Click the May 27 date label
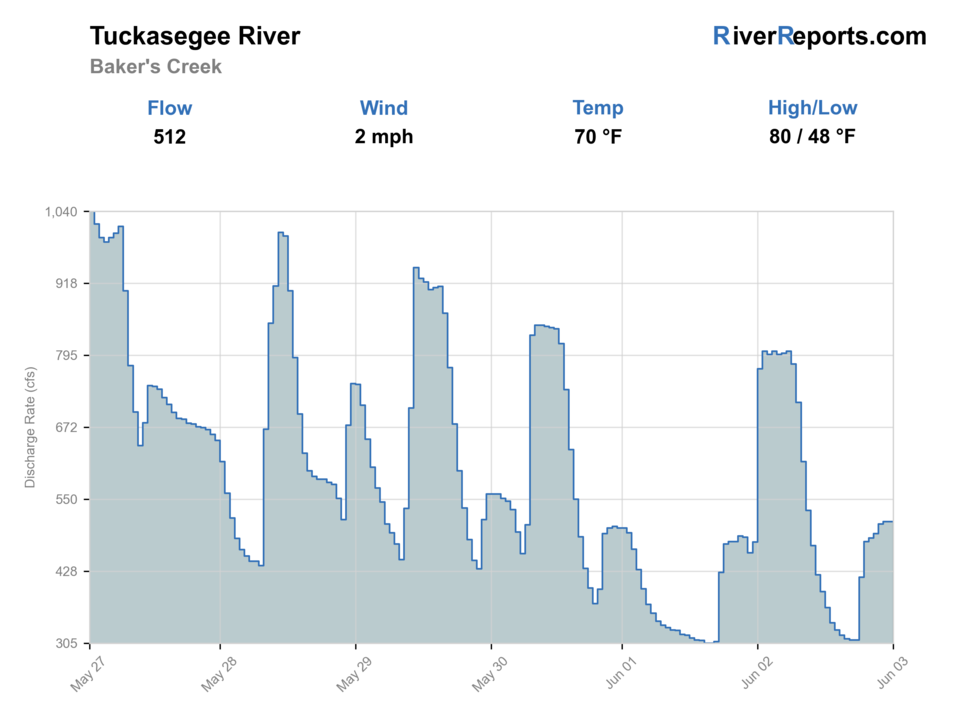Viewport: 960px width, 720px height. coord(86,673)
